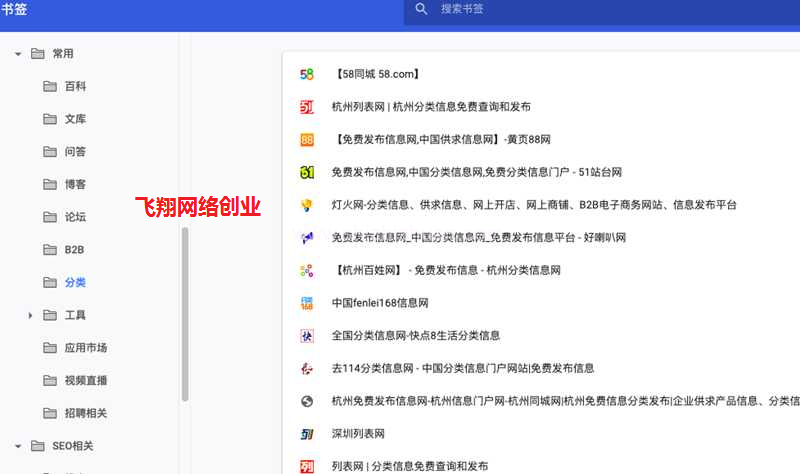The width and height of the screenshot is (800, 474).
Task: Open 中国fenlei168信息网 bookmark
Action: [x=380, y=303]
